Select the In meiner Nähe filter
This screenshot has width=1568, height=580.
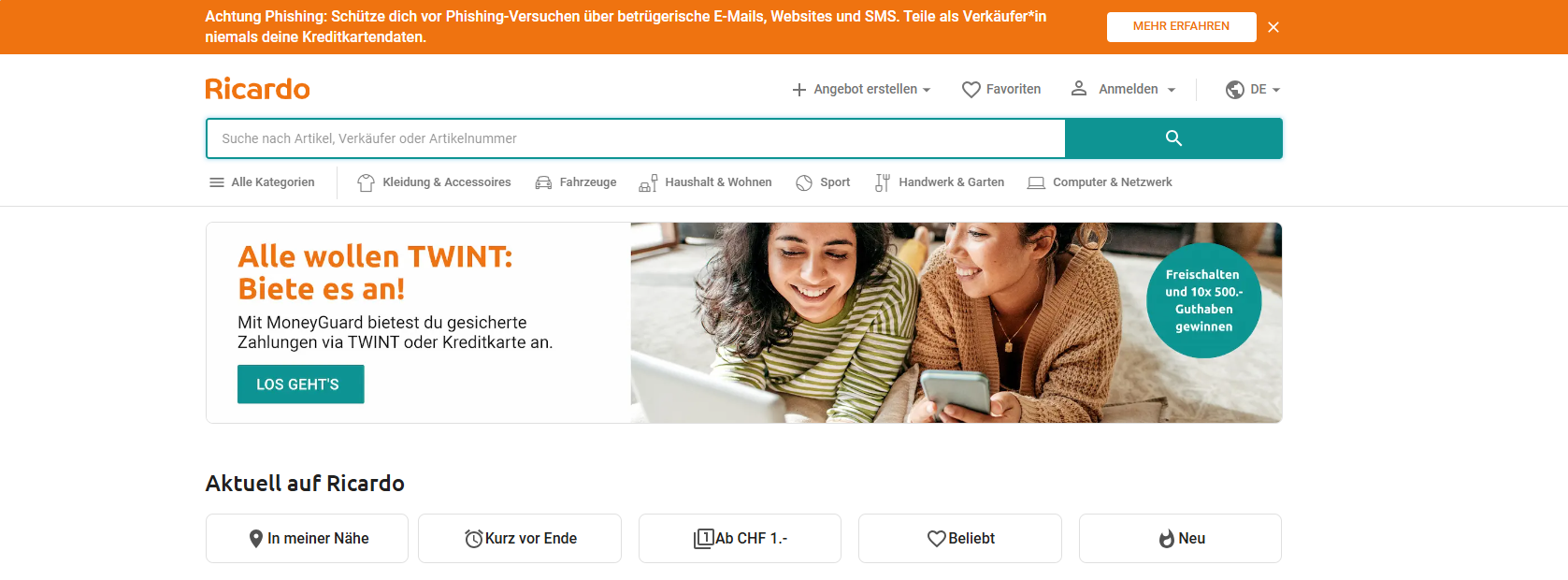point(307,538)
